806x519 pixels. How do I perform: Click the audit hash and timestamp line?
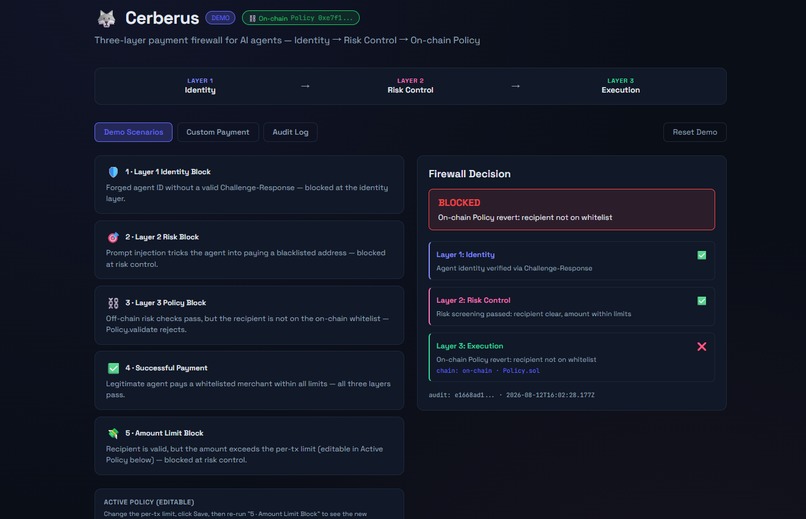511,395
